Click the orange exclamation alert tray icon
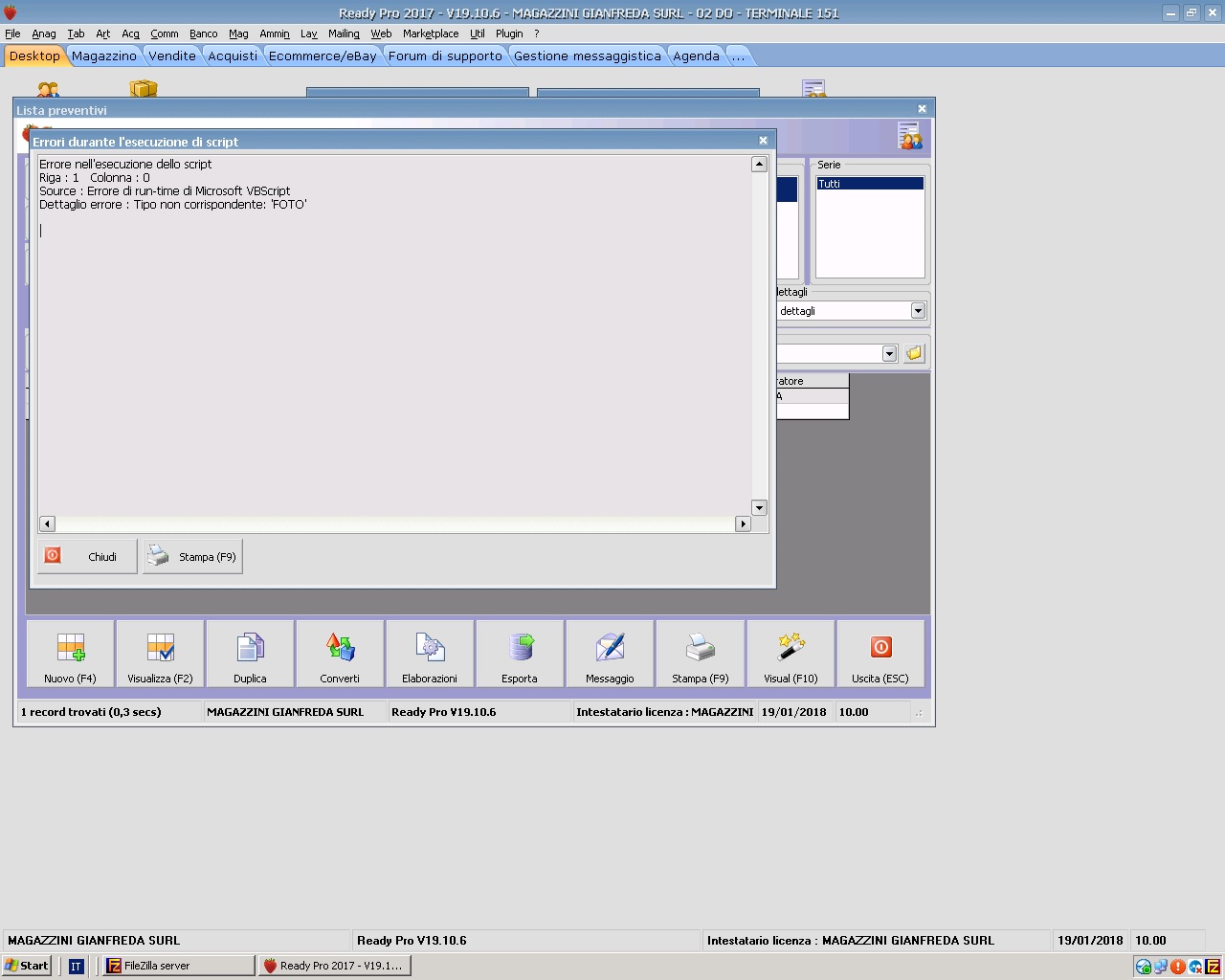The height and width of the screenshot is (980, 1225). 1178,967
